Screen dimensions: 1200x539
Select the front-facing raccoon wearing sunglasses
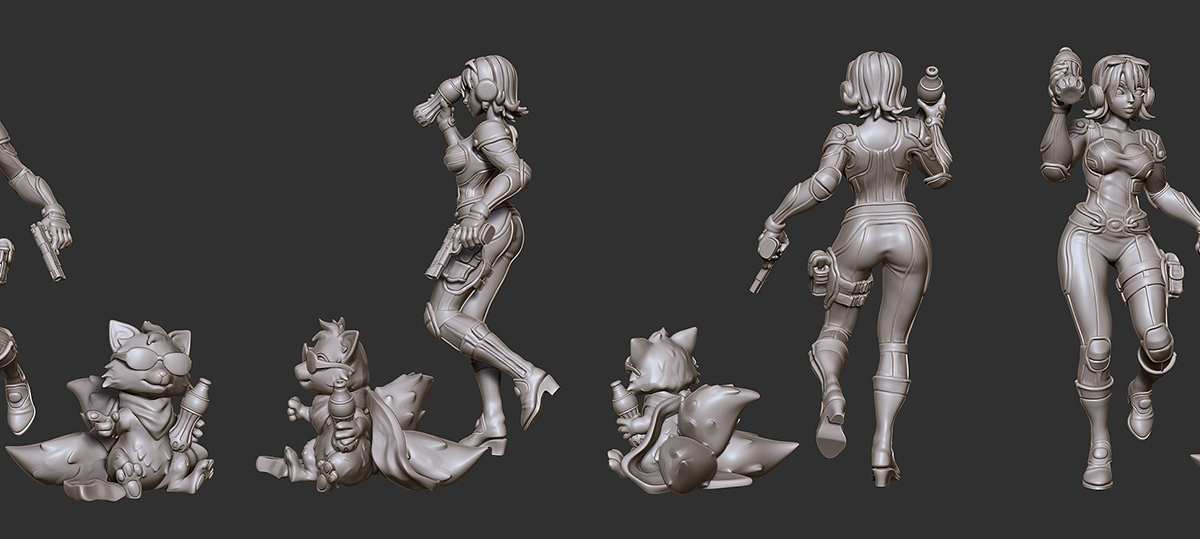[110, 411]
